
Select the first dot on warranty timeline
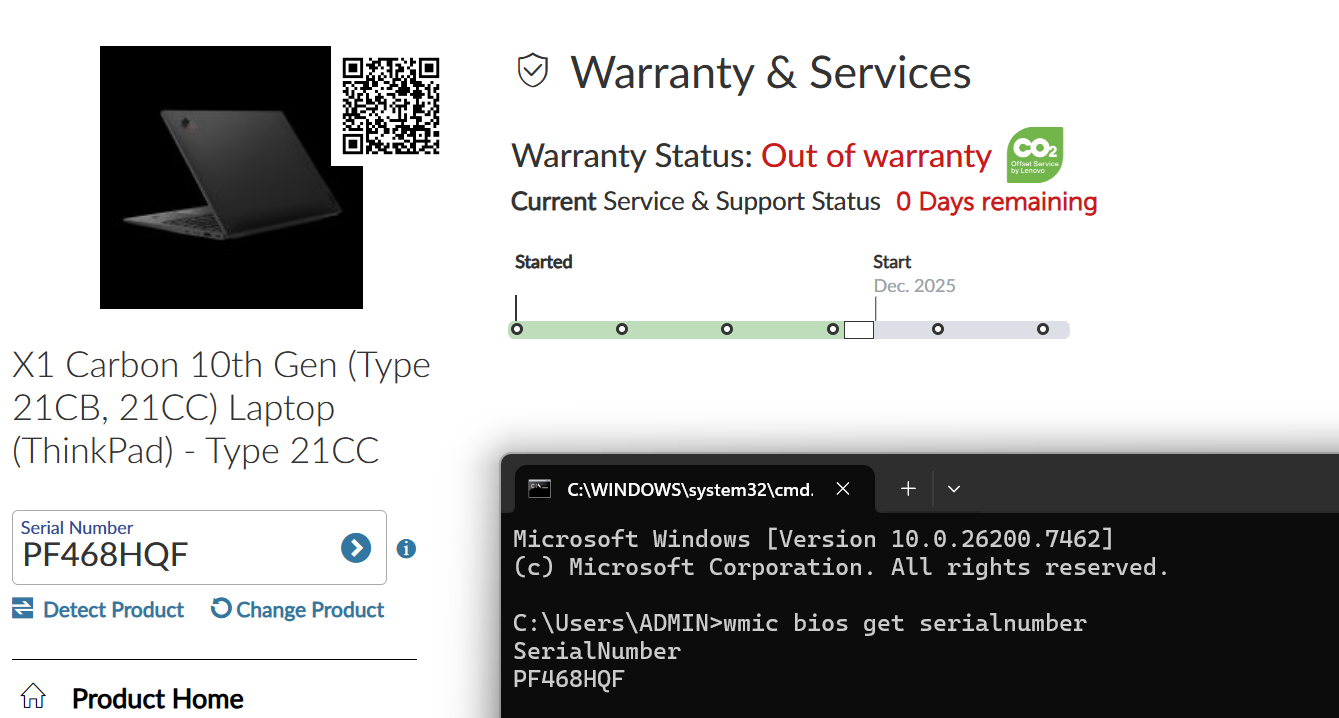click(x=517, y=329)
